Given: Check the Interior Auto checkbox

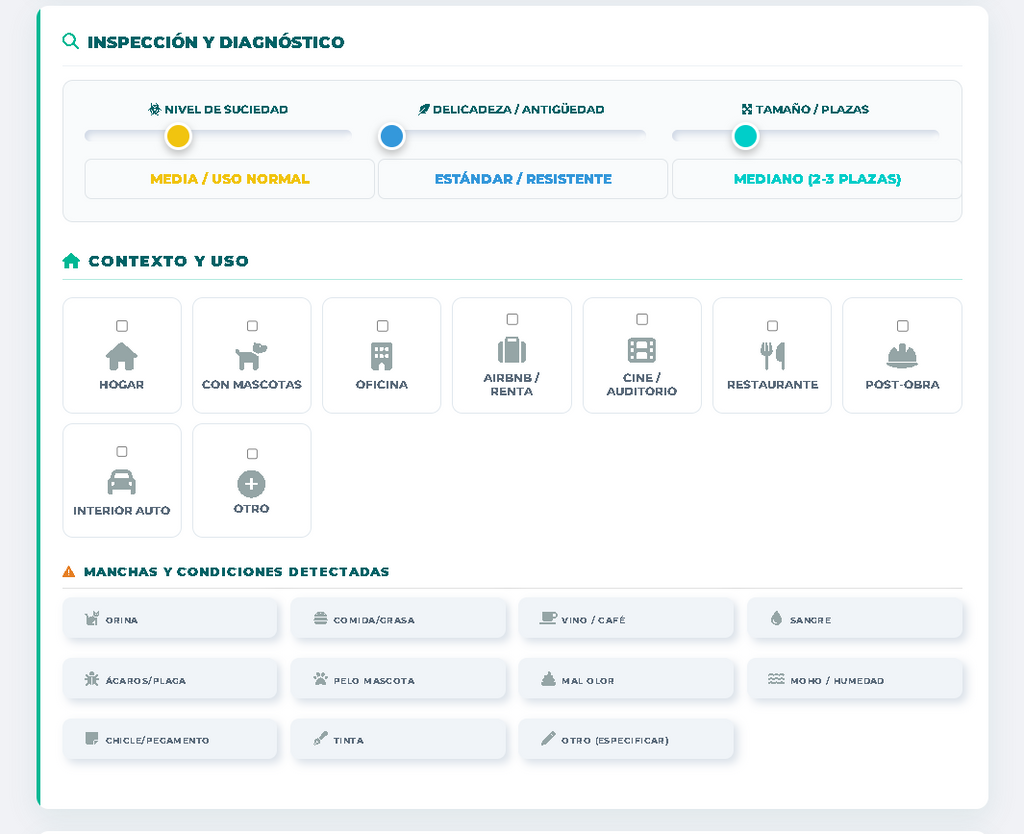Looking at the screenshot, I should (122, 452).
